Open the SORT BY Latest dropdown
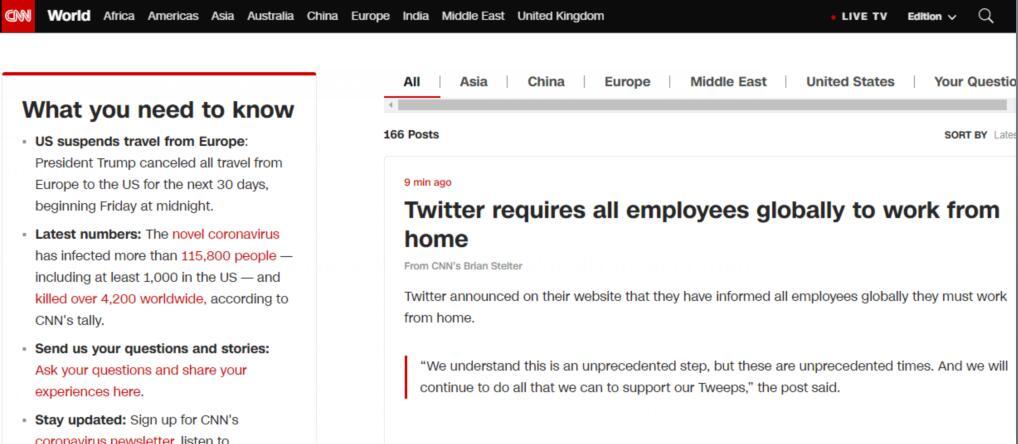Screen dimensions: 1018x444 (x=980, y=135)
